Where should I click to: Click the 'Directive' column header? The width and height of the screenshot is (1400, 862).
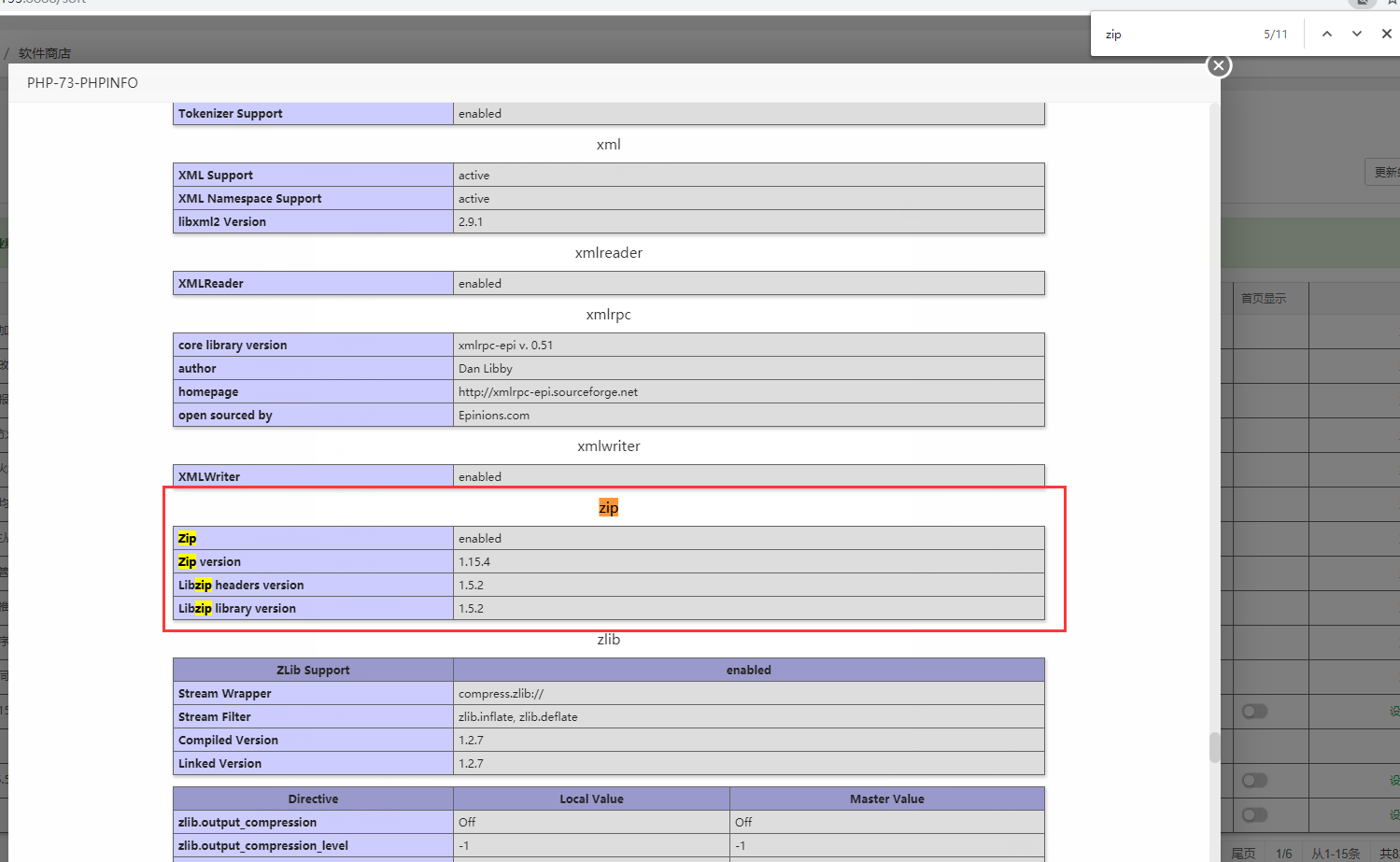[313, 799]
